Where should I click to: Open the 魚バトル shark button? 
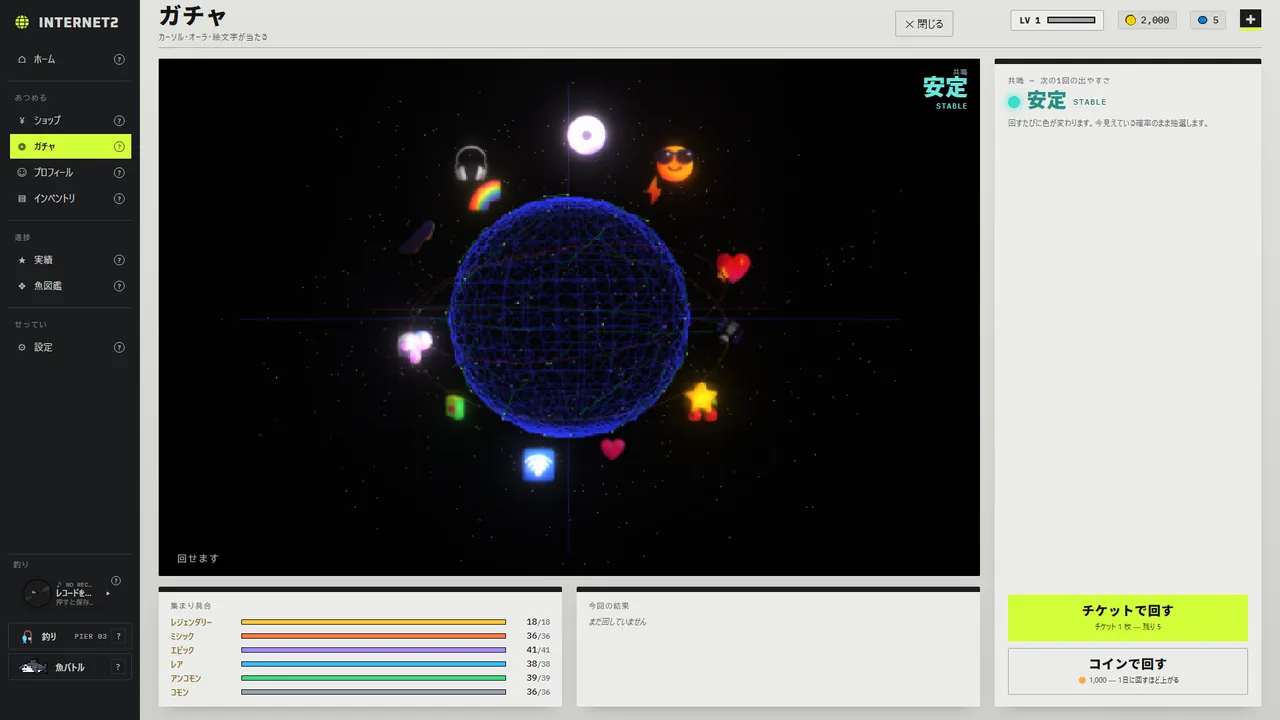click(x=58, y=667)
